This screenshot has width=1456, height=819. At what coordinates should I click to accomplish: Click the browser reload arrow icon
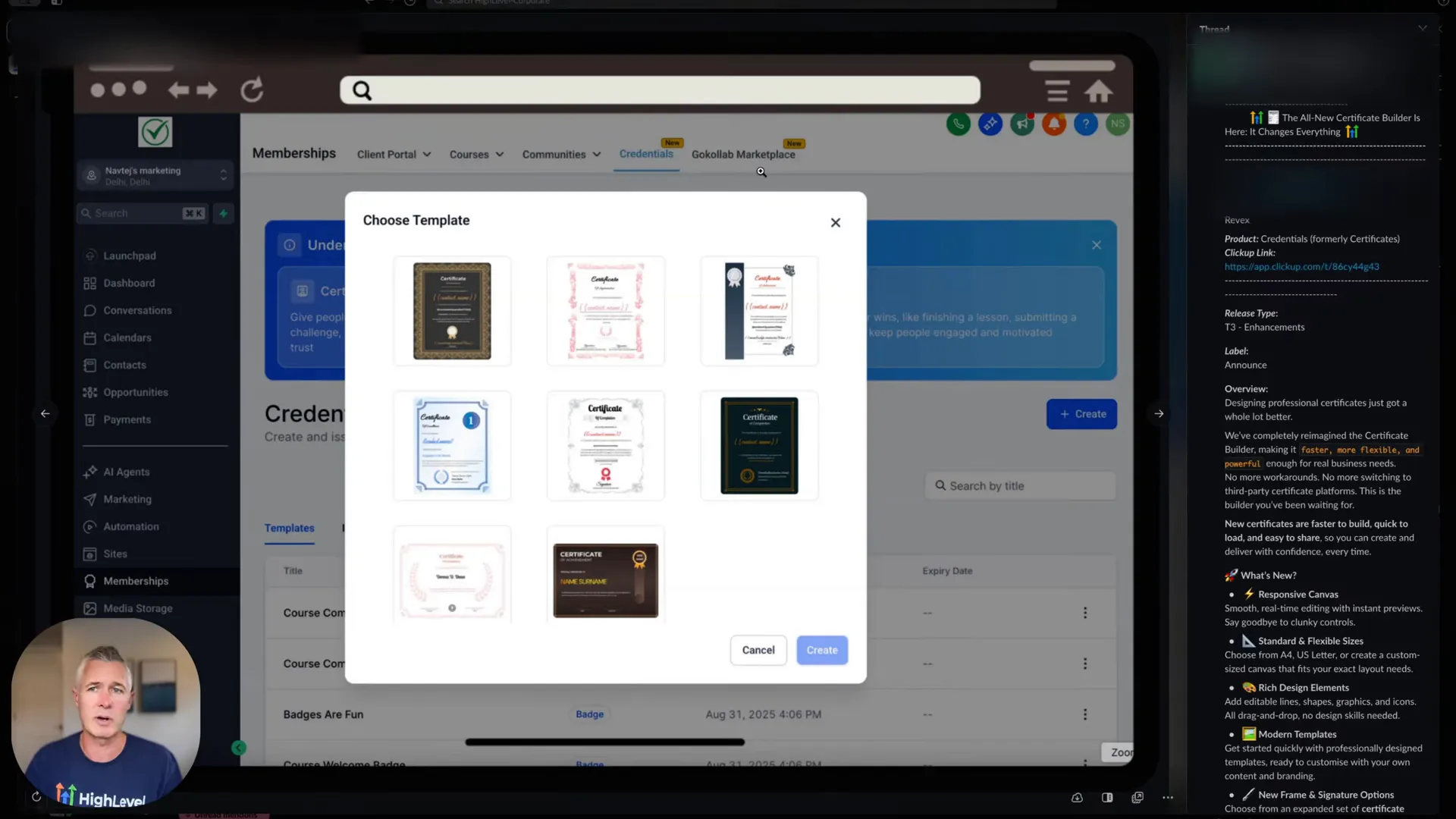[252, 90]
